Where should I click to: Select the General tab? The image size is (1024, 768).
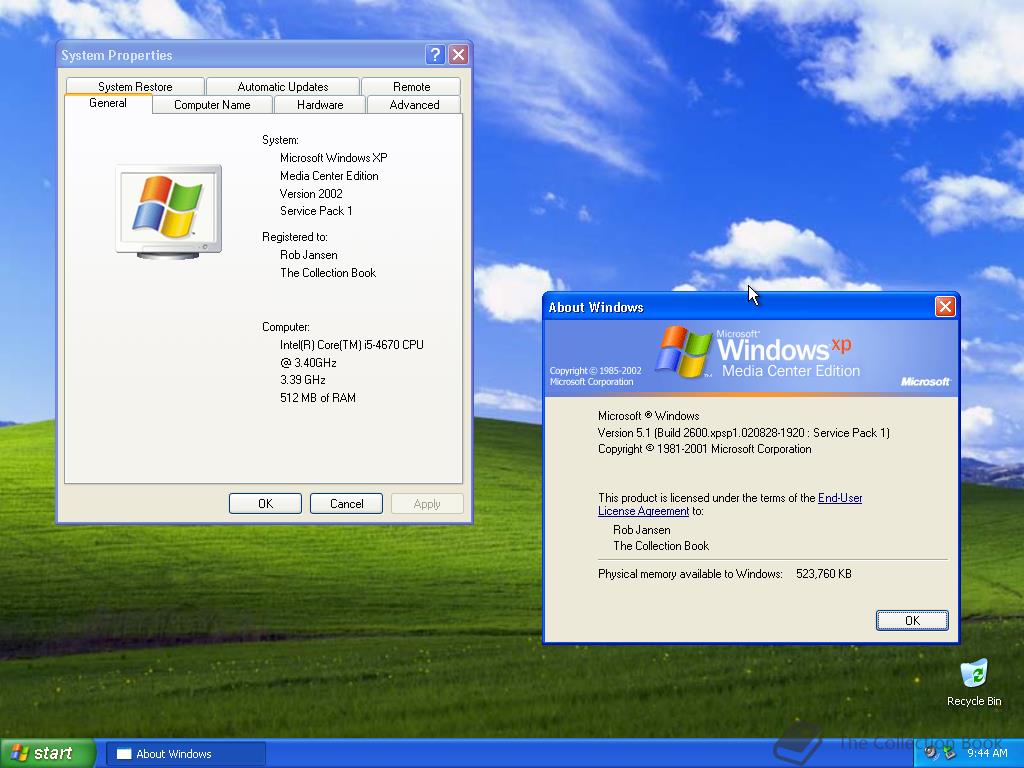tap(108, 103)
